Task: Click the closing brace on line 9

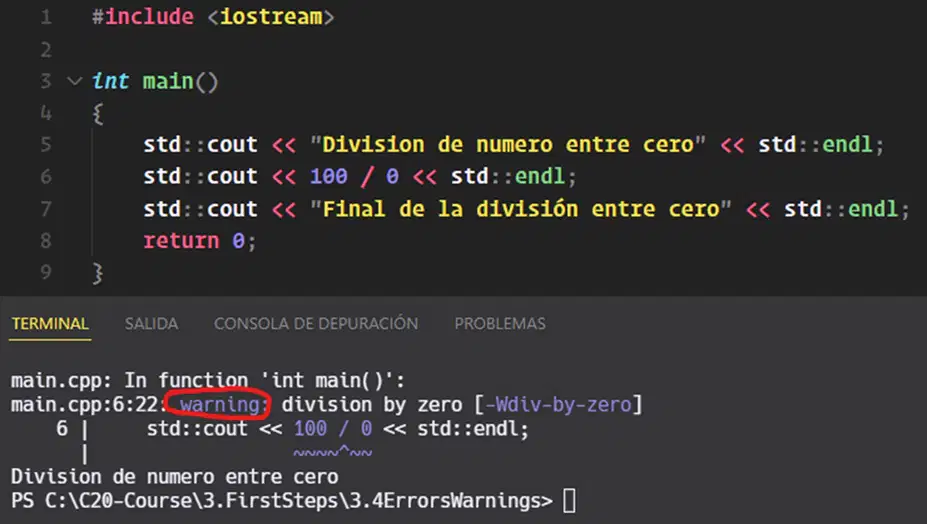Action: click(x=98, y=273)
